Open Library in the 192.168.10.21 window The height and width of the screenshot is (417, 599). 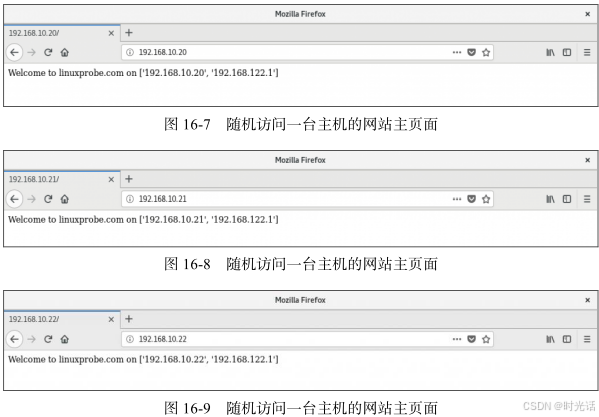click(550, 199)
